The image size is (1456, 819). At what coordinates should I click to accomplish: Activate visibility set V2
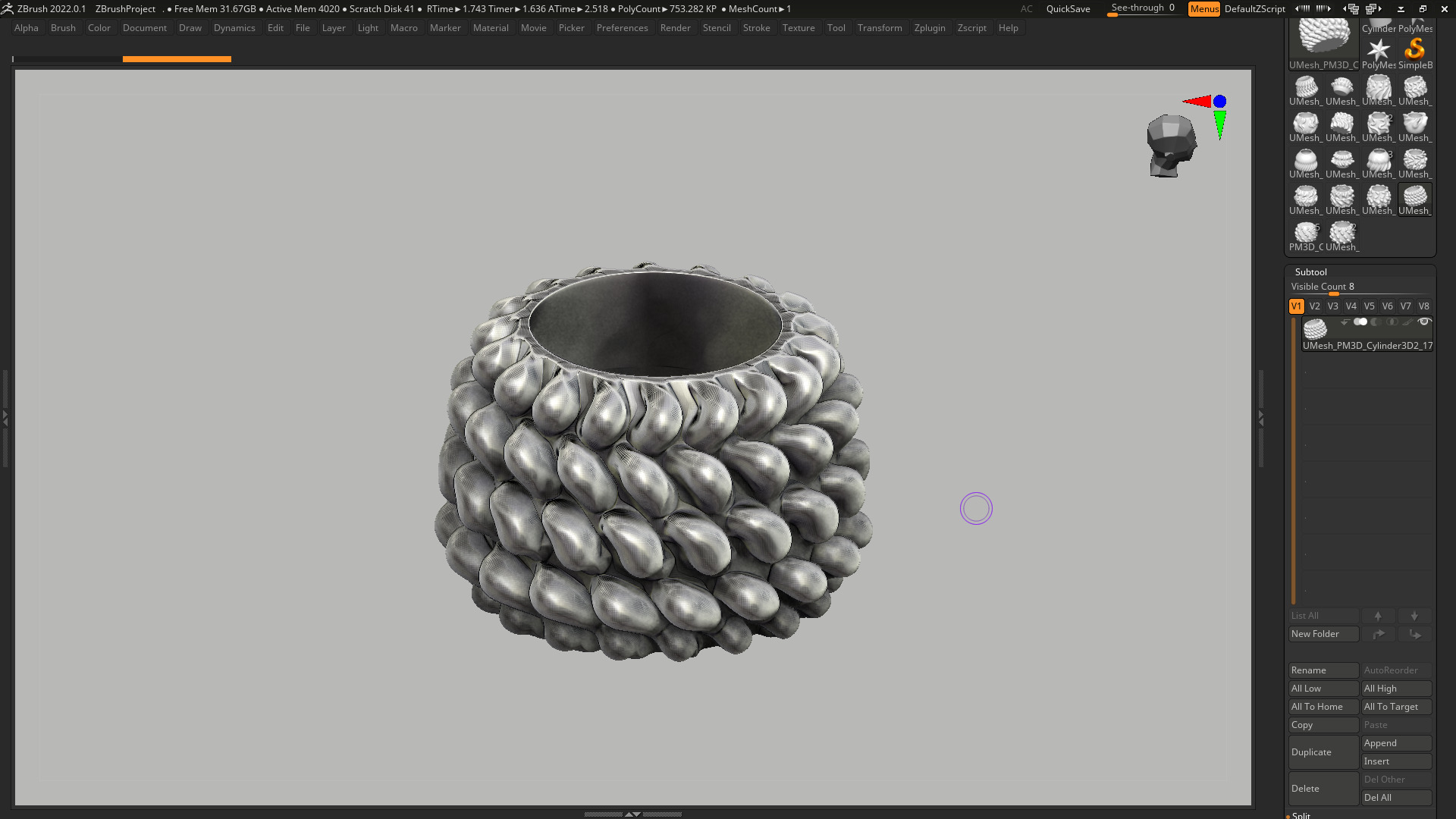click(1314, 306)
